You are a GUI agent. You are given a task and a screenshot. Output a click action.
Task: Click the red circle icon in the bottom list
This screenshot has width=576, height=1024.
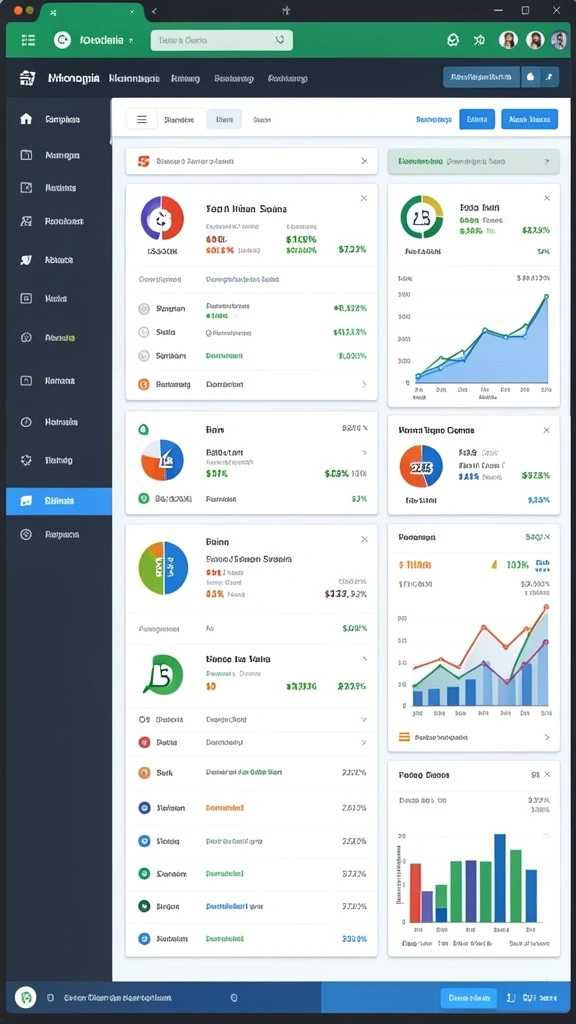144,742
